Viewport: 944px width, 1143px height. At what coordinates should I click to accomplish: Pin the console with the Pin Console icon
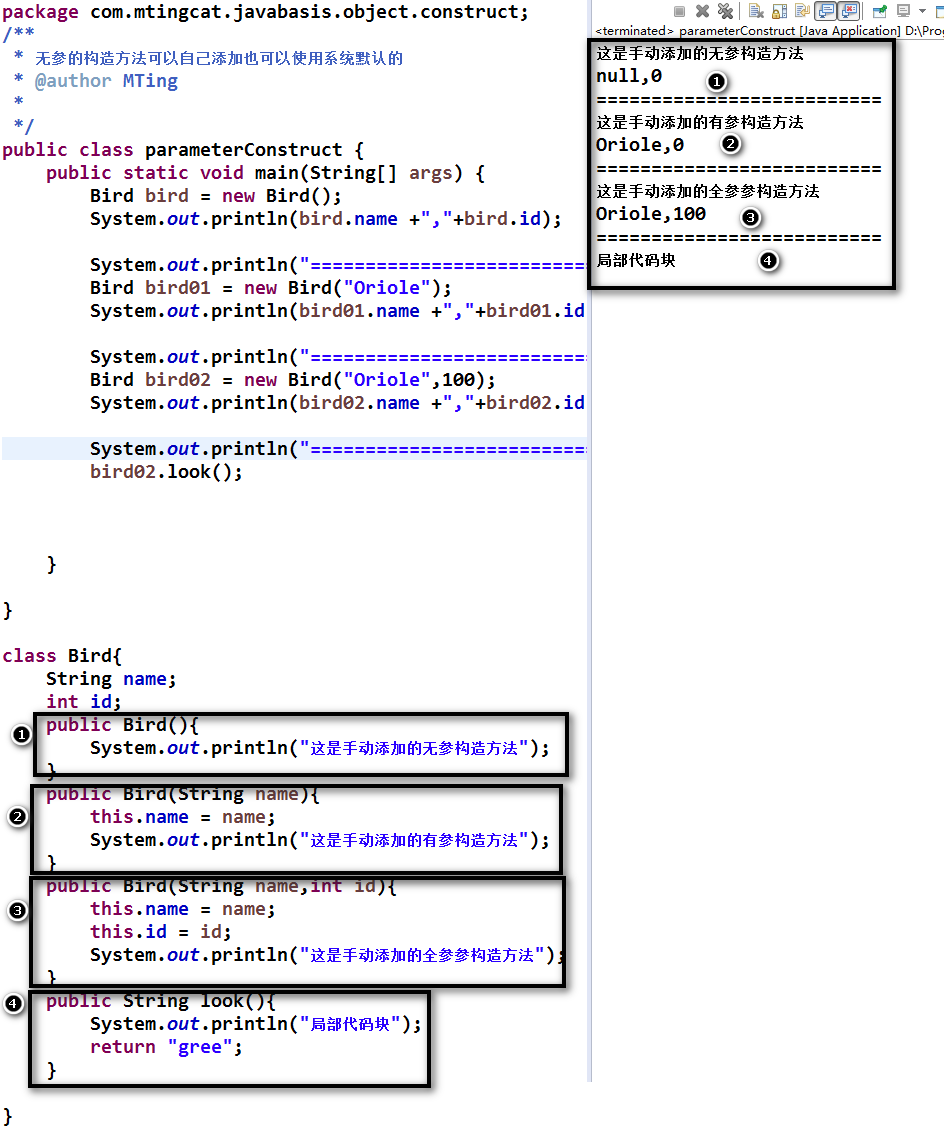(x=880, y=11)
